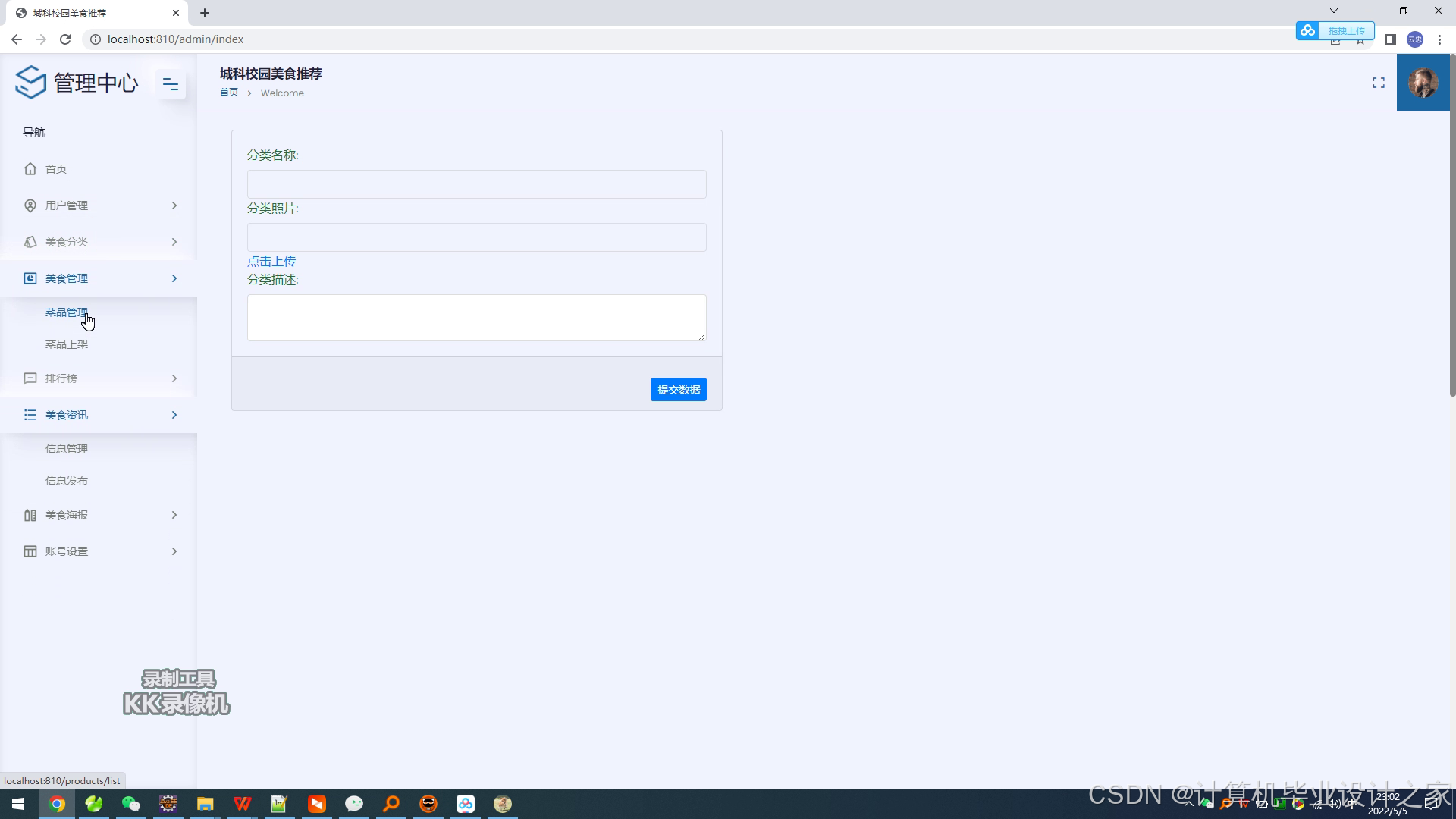Click the 用户管理 user icon
The image size is (1456, 819).
coord(30,206)
